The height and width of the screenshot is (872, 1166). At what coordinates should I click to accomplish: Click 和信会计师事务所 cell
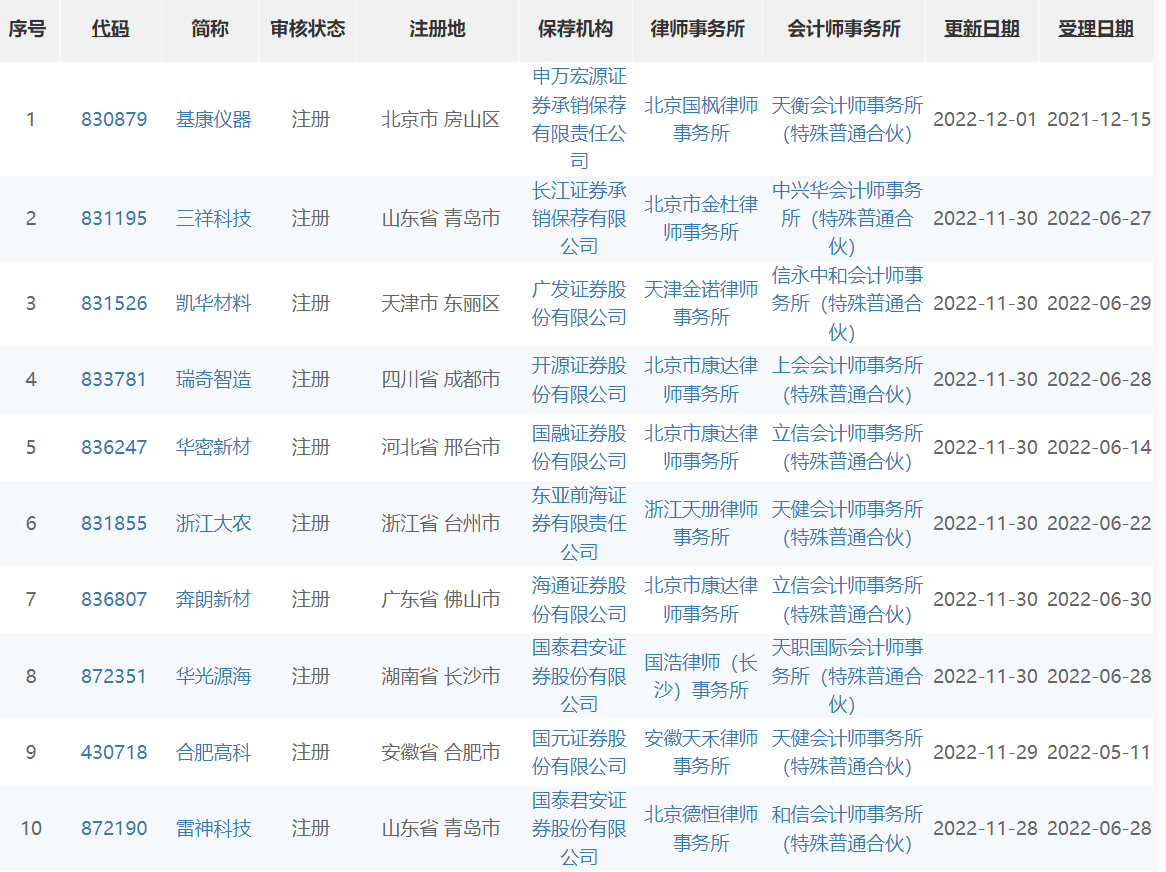click(x=847, y=828)
